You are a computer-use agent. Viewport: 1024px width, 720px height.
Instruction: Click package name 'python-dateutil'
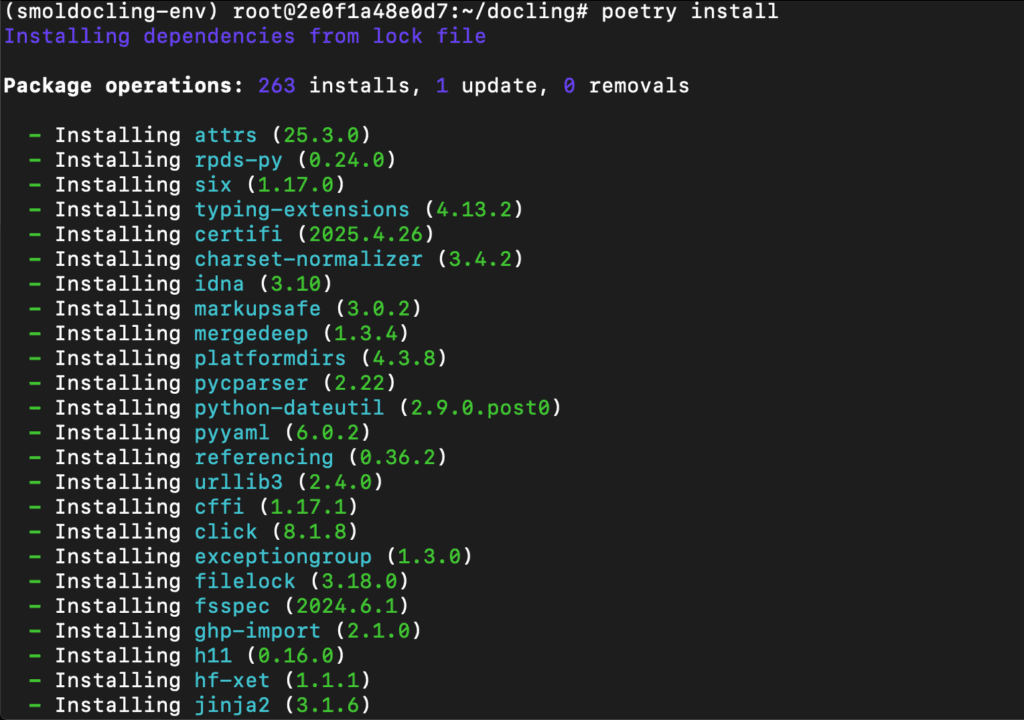pyautogui.click(x=289, y=408)
